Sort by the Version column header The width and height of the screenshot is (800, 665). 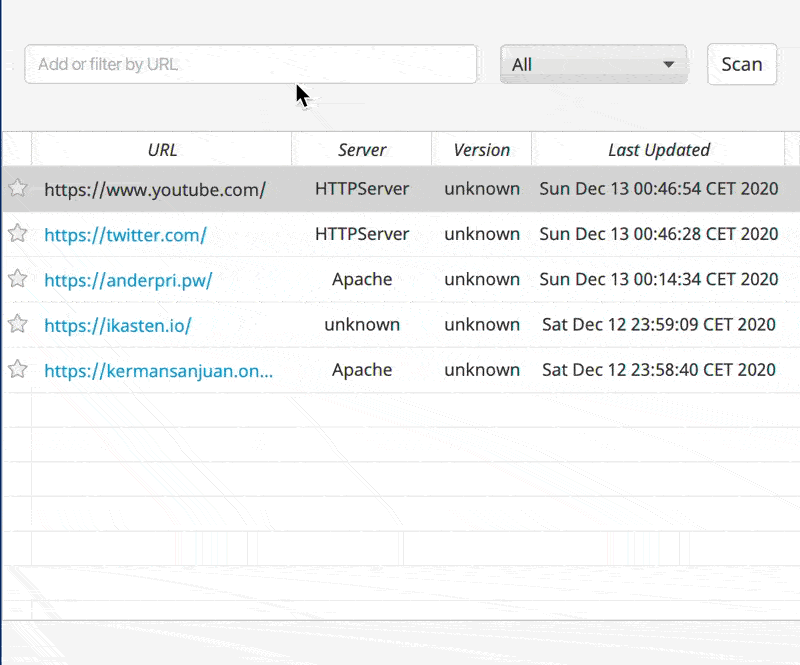(482, 150)
